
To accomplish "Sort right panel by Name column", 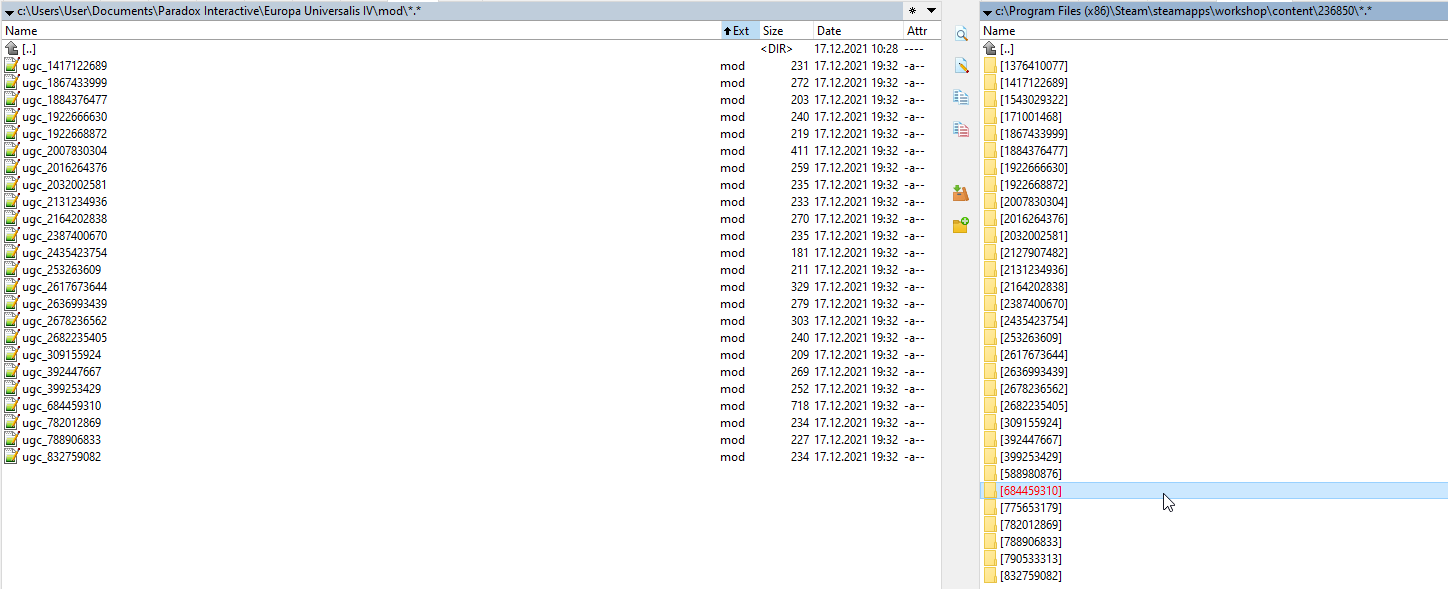I will pyautogui.click(x=1214, y=31).
